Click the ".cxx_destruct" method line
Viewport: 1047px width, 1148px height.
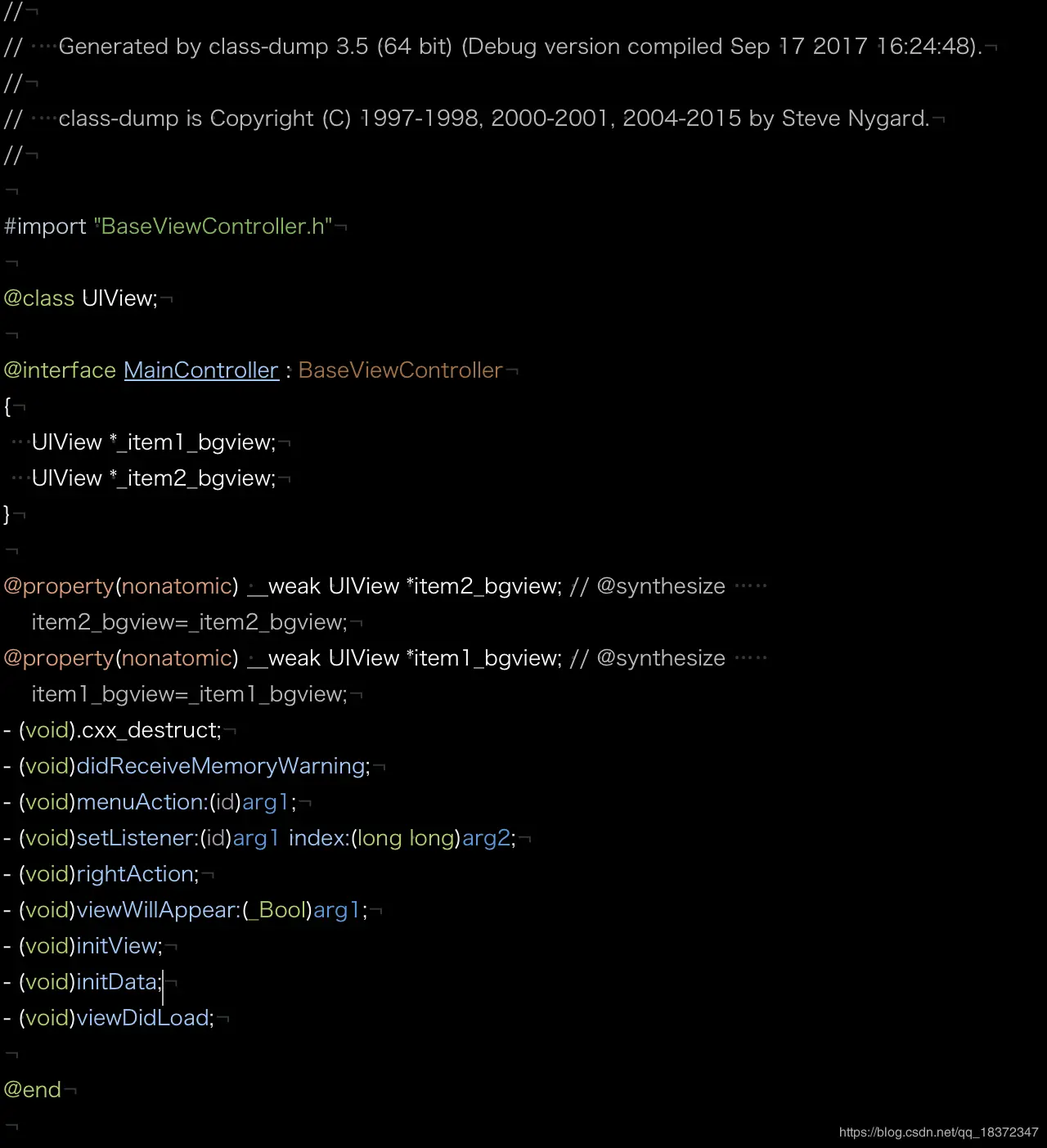pyautogui.click(x=112, y=730)
